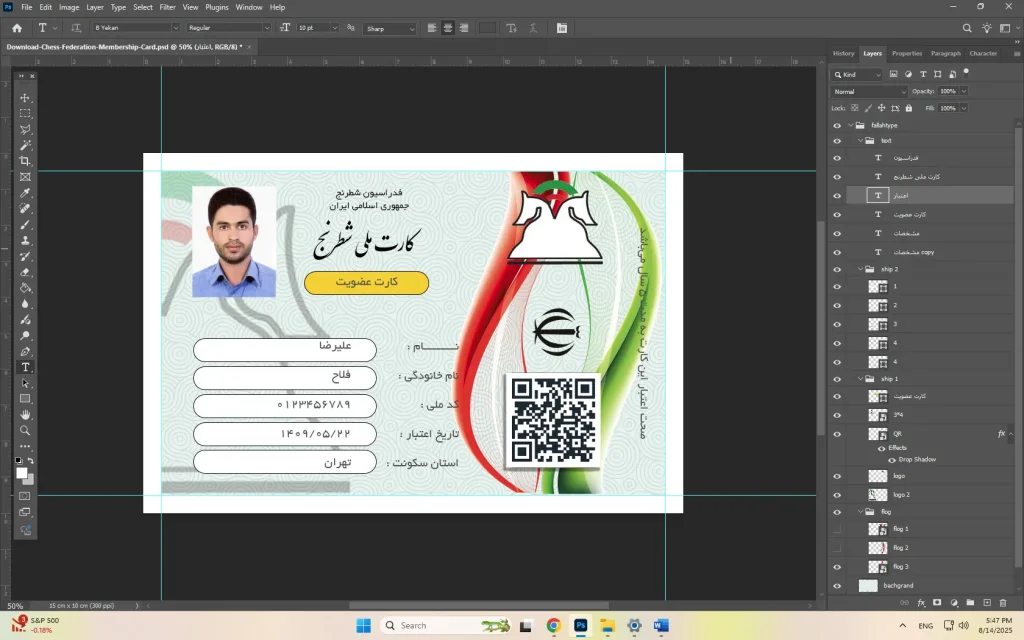Select the Eraser tool
1024x640 pixels.
click(x=25, y=272)
